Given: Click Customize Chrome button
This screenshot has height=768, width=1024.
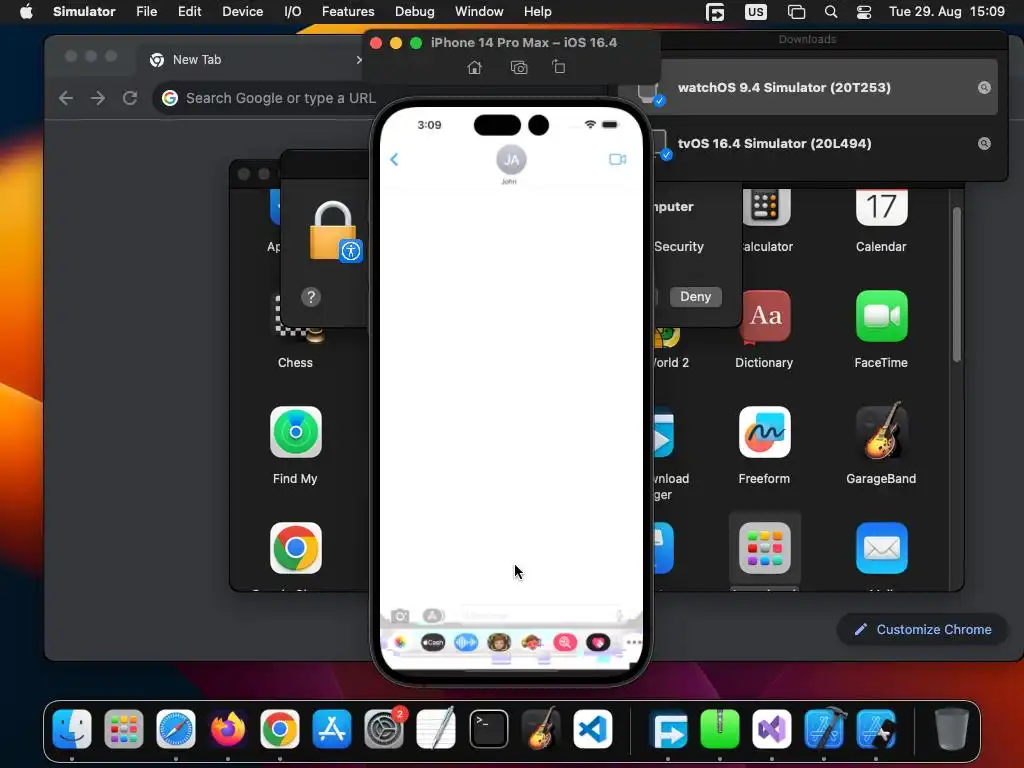Looking at the screenshot, I should [922, 630].
